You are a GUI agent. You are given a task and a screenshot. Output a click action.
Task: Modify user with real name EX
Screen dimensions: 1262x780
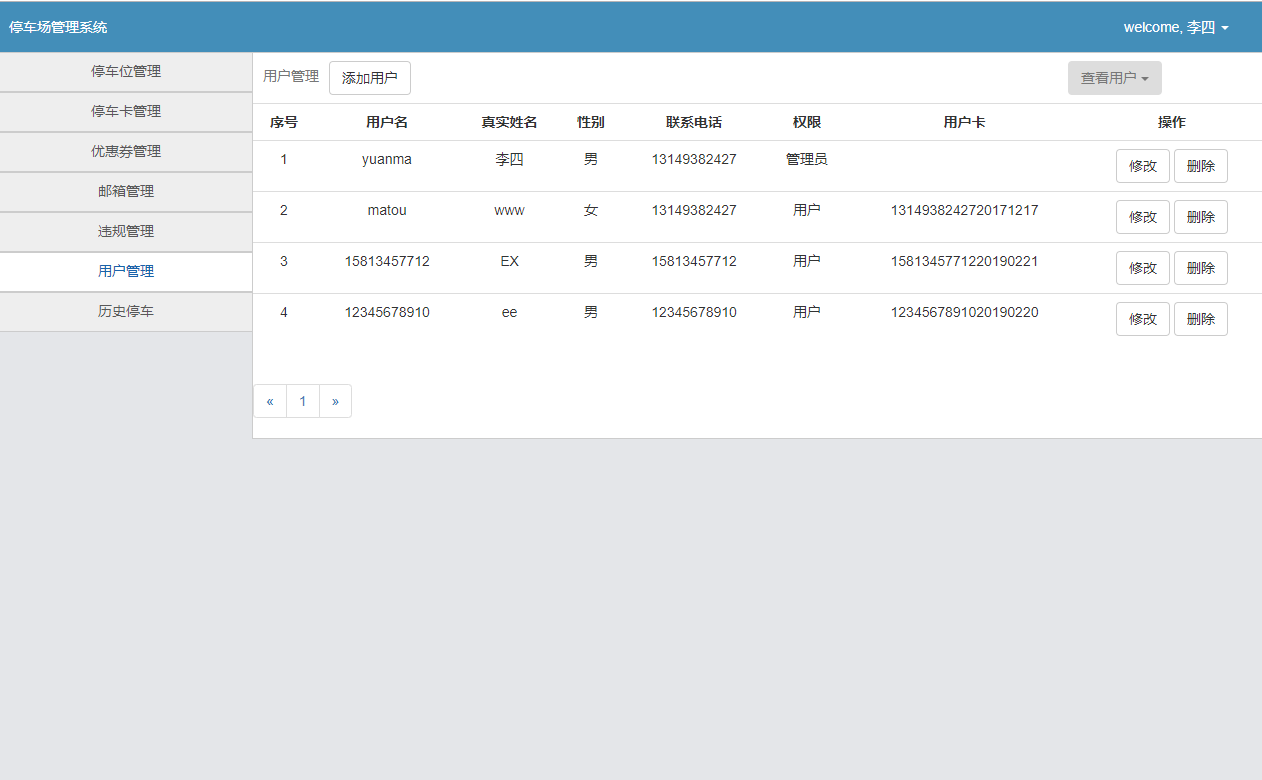1142,269
